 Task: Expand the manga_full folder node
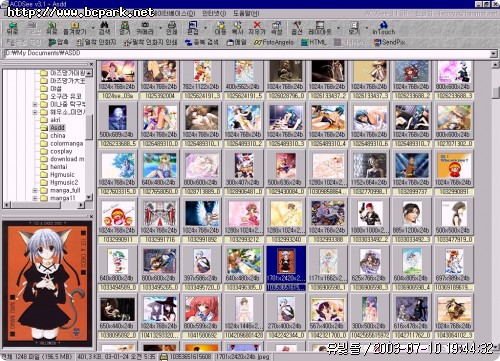pyautogui.click(x=35, y=190)
